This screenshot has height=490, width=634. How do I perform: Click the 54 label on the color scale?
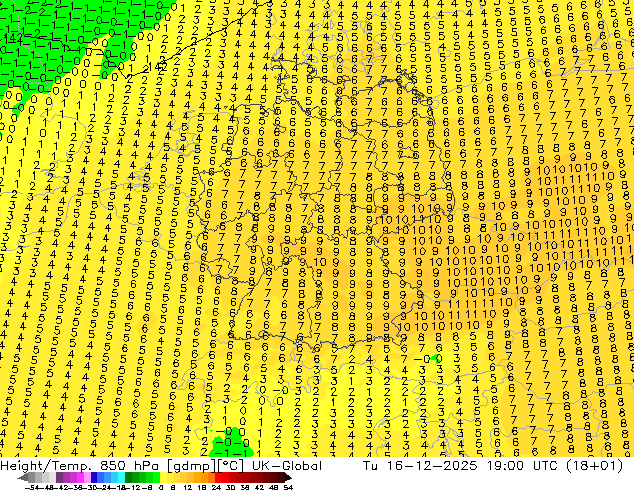[x=287, y=487]
